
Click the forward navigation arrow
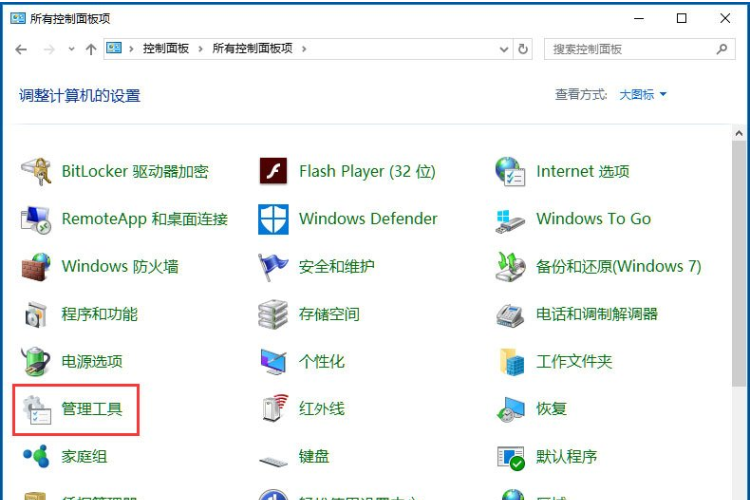tap(49, 49)
